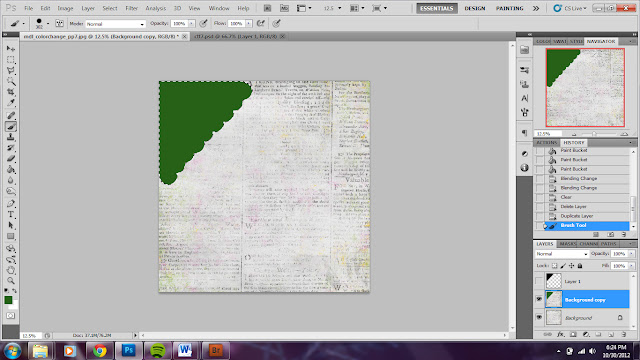This screenshot has width=640, height=360.
Task: Toggle lock all for layer
Action: [580, 266]
